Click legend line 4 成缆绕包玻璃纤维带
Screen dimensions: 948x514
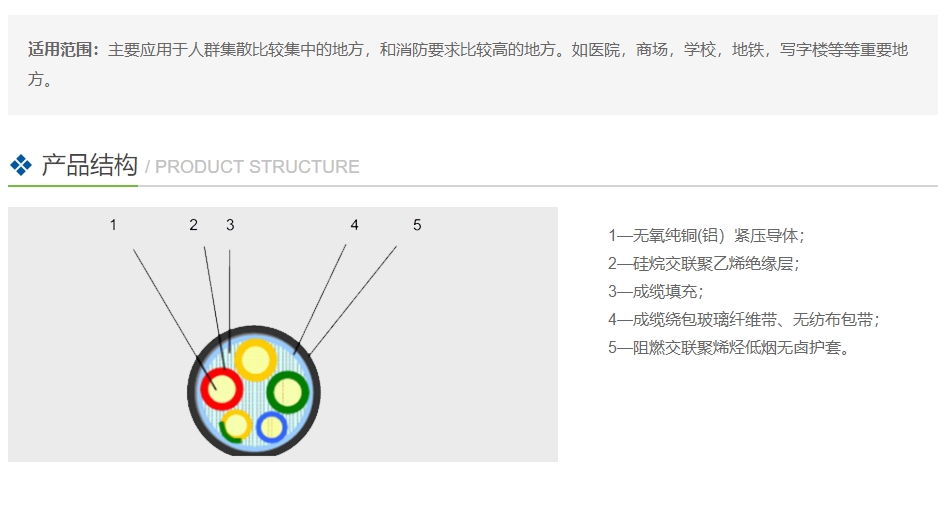(743, 320)
